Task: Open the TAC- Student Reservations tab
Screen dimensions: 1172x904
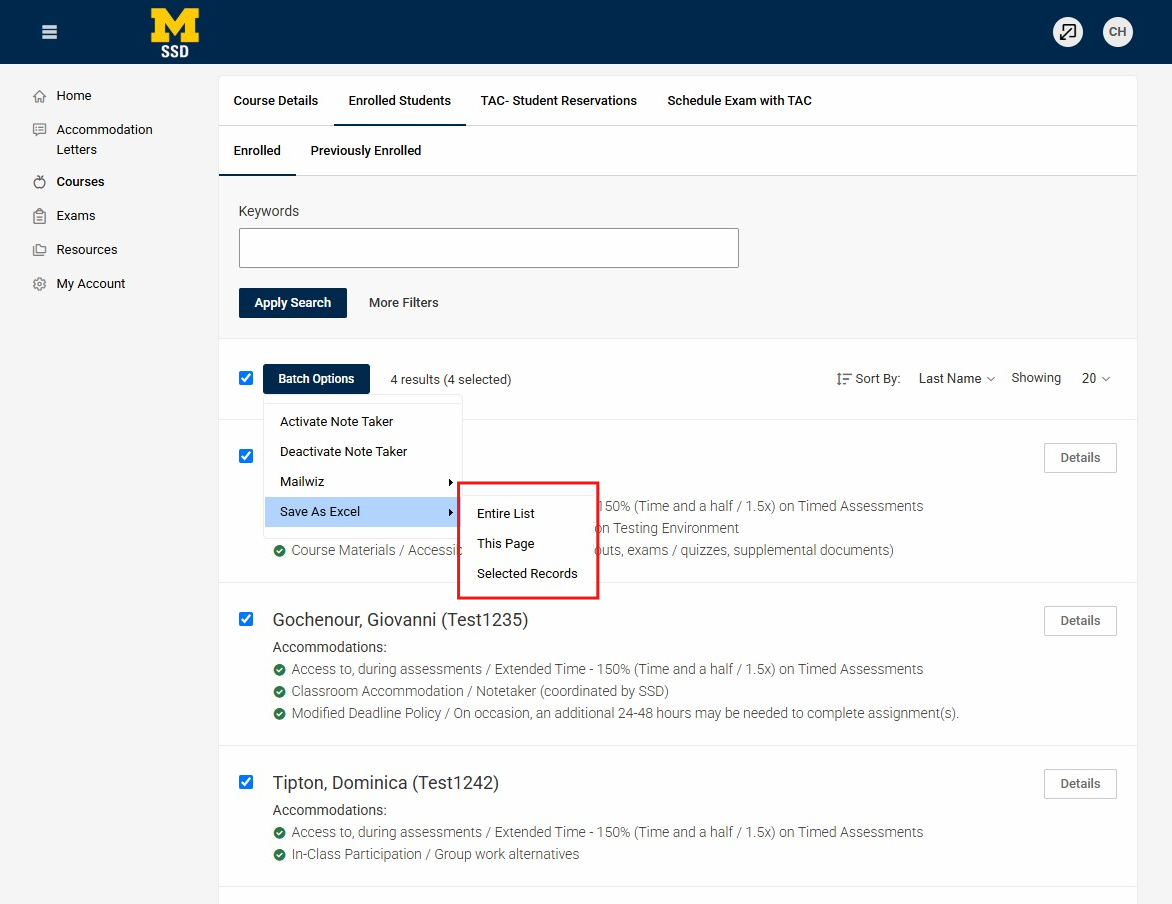Action: 558,101
